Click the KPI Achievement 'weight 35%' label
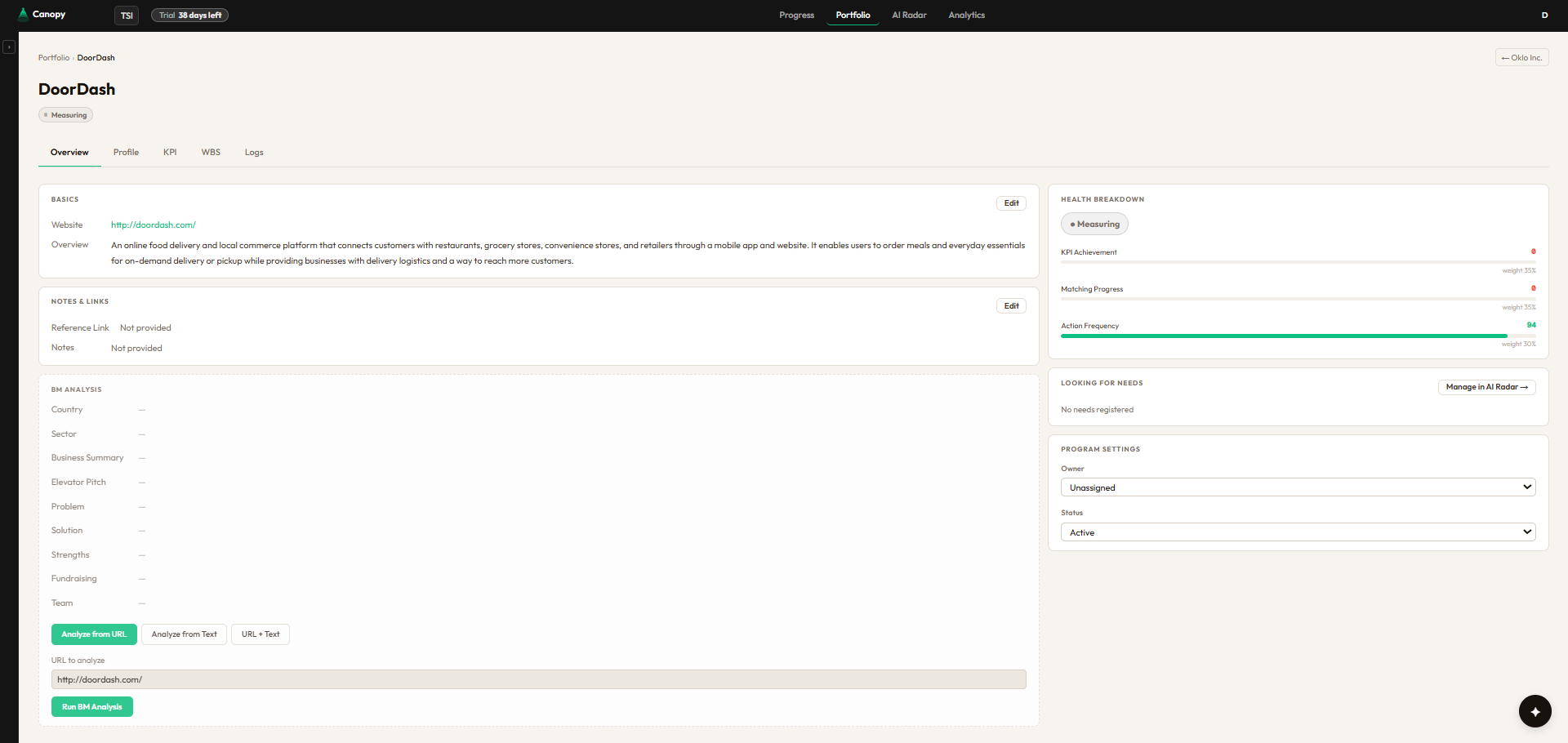Viewport: 1568px width, 743px height. tap(1519, 271)
